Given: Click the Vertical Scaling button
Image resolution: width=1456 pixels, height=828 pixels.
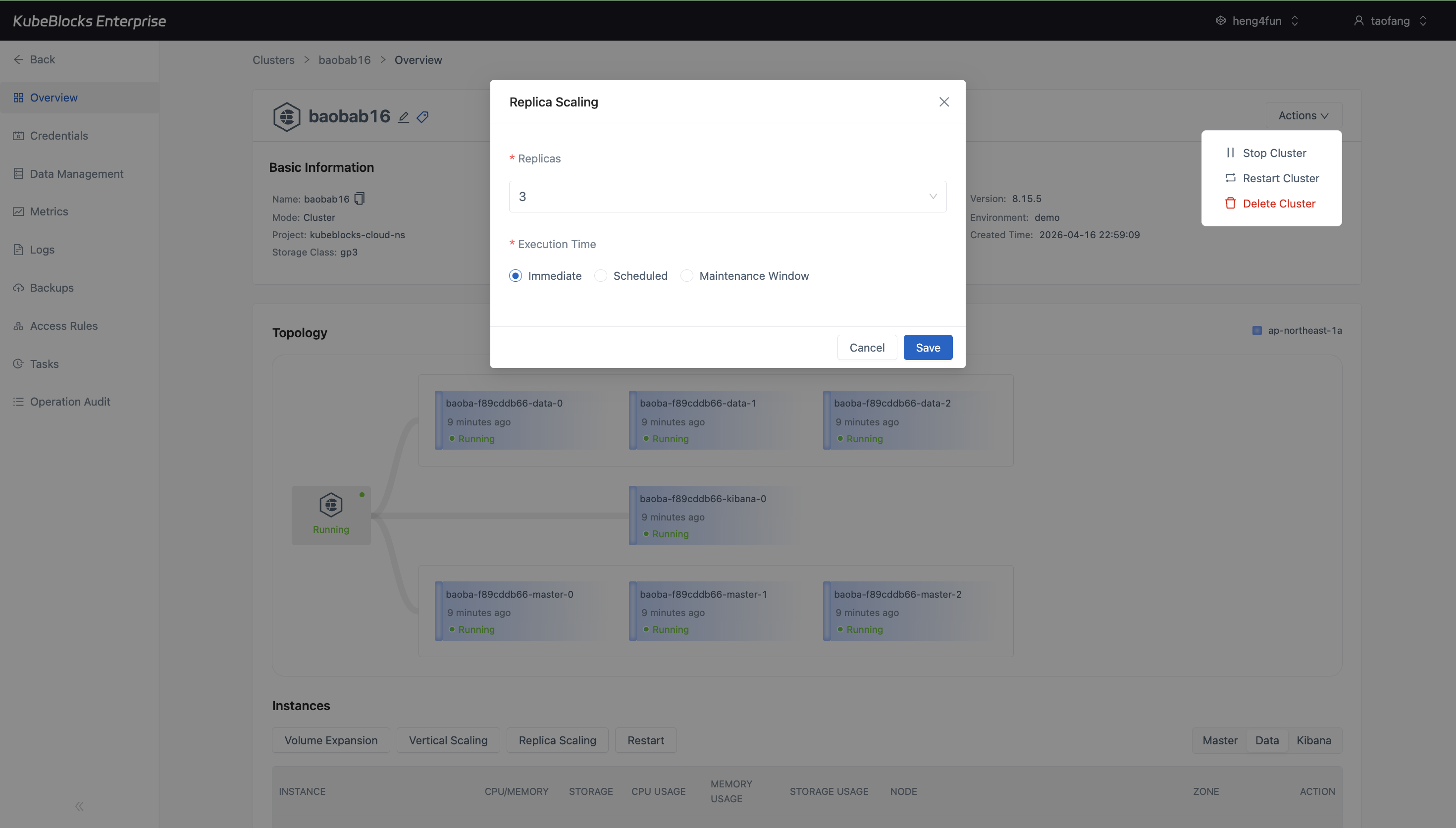Looking at the screenshot, I should [448, 740].
